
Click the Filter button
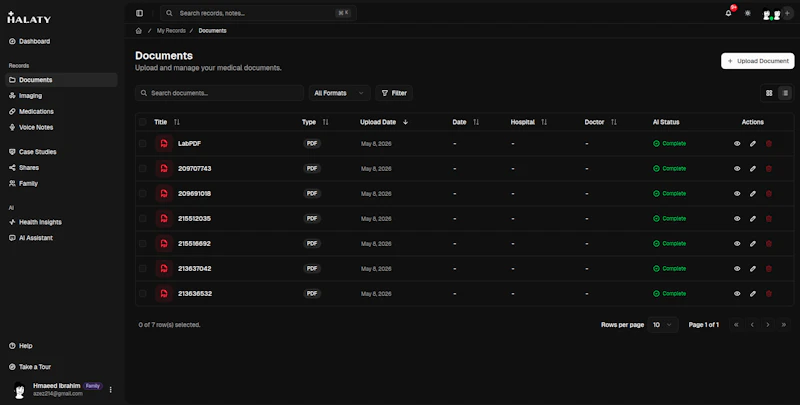[394, 93]
